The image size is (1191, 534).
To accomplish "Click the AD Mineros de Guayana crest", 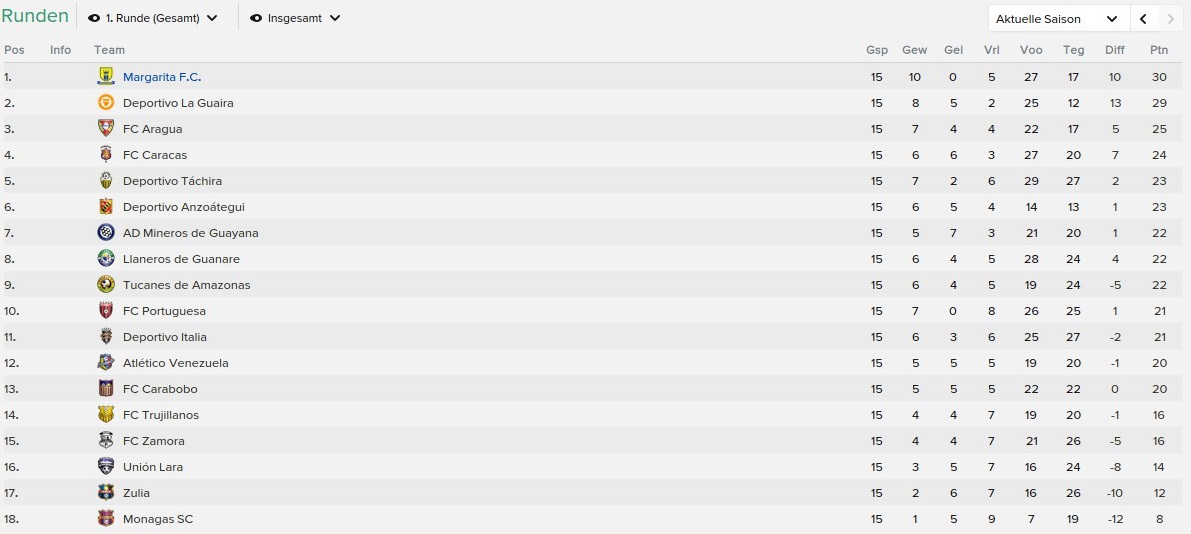I will point(106,232).
